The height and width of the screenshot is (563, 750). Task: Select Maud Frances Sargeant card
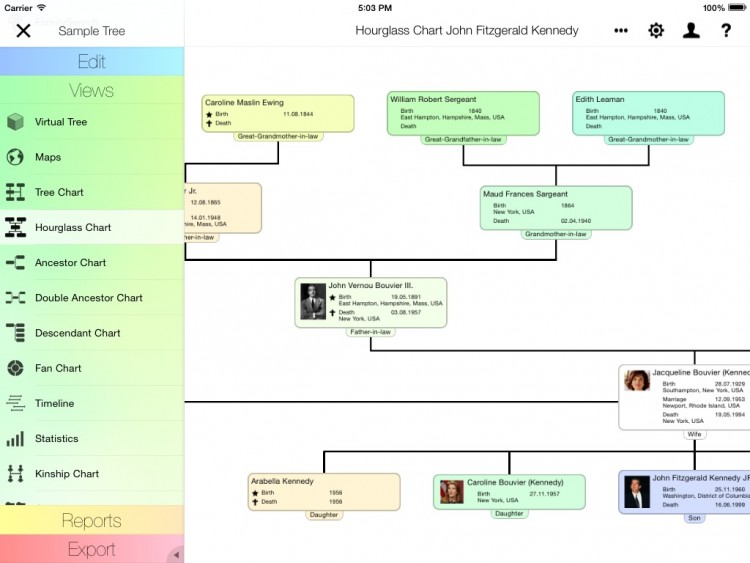tap(556, 208)
